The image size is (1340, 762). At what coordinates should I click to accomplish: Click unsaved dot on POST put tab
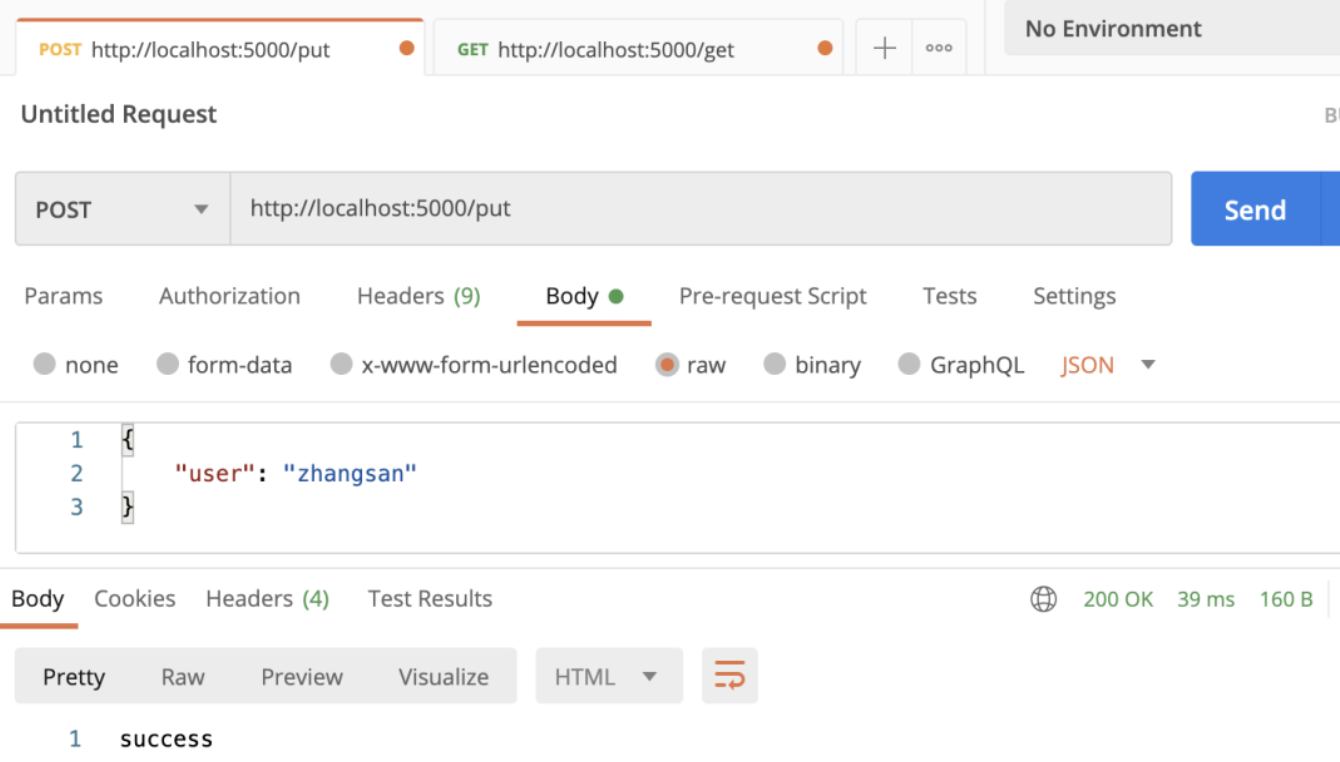(407, 48)
